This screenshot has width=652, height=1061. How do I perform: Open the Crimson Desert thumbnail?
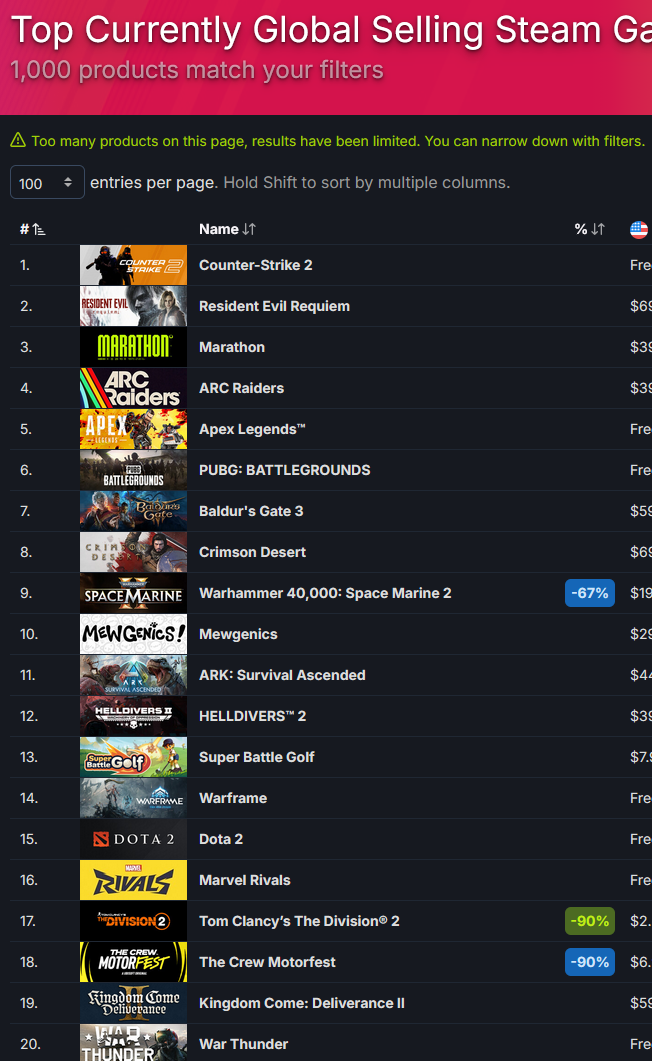pos(133,552)
